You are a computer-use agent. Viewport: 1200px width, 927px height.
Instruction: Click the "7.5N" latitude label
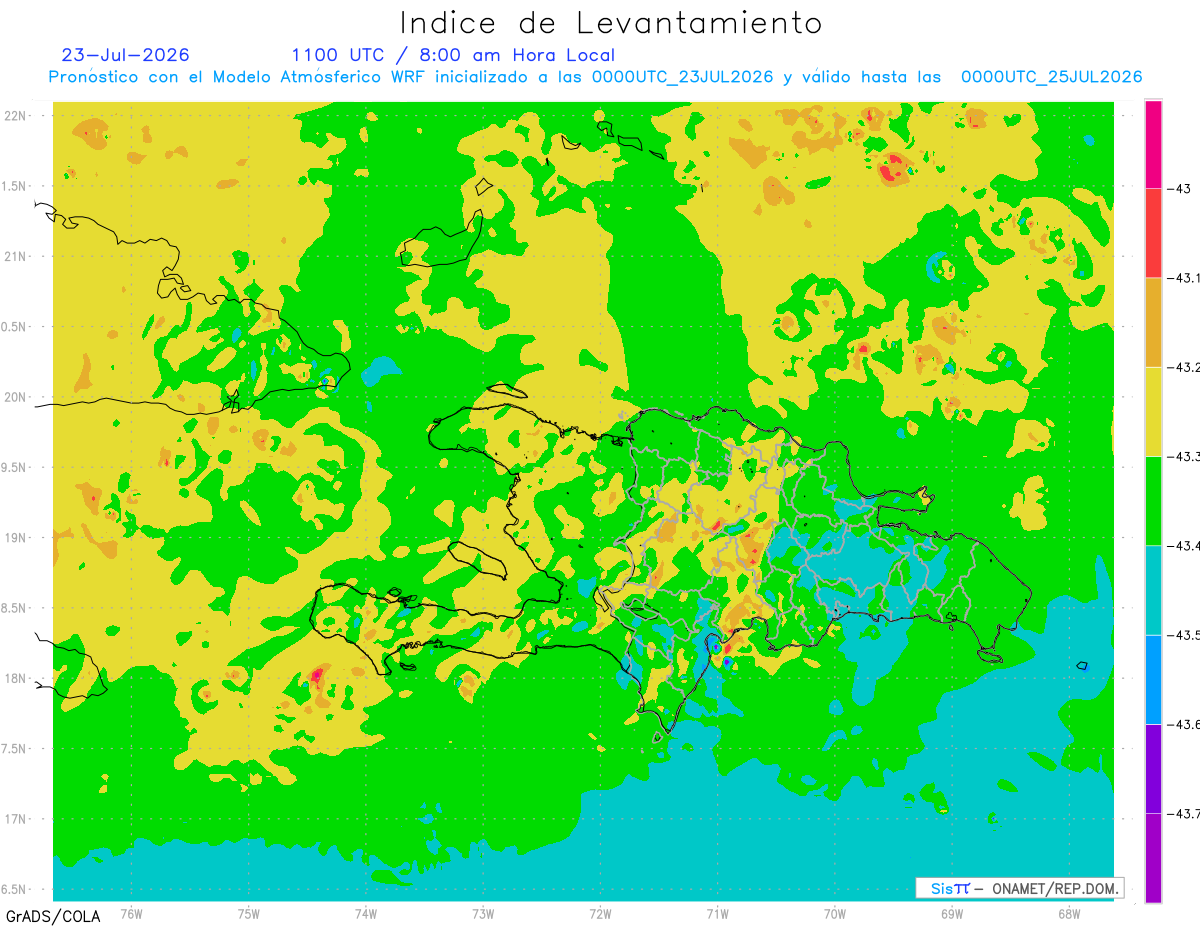[x=15, y=749]
